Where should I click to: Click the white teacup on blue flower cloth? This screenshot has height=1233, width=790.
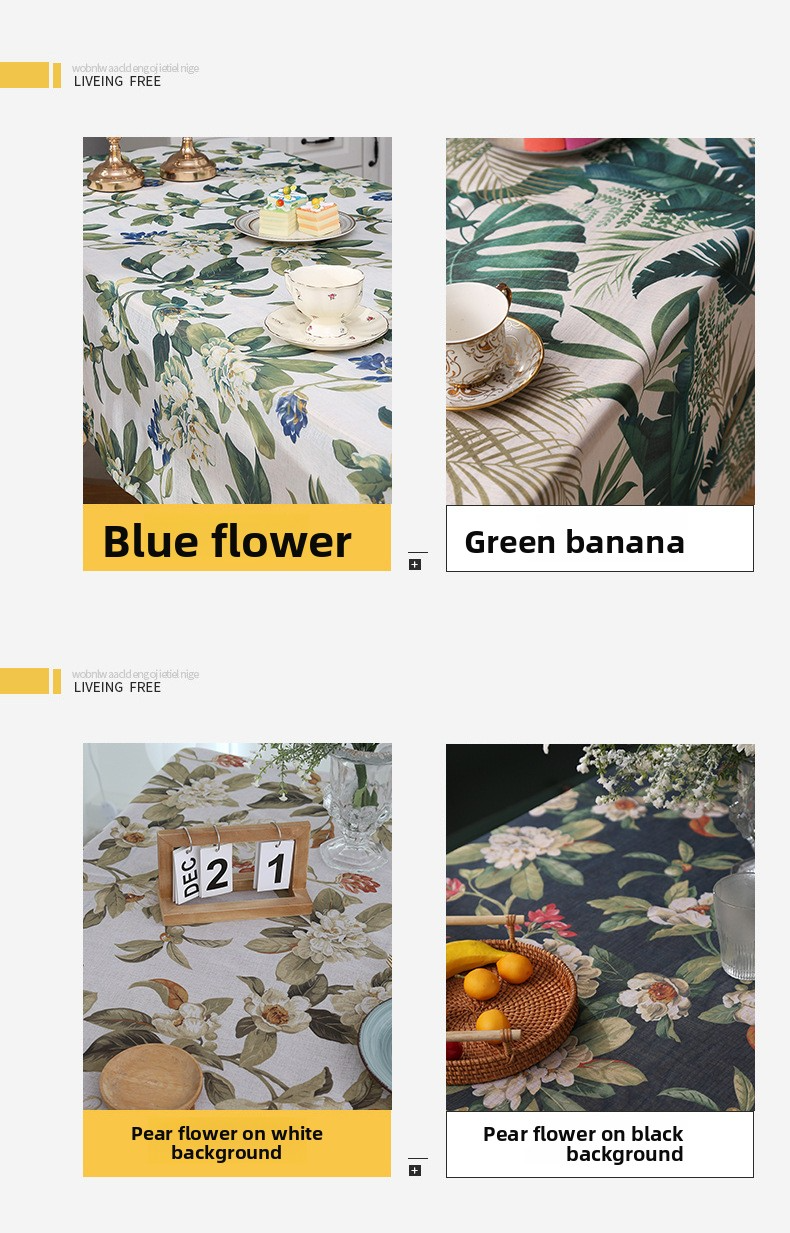(x=326, y=307)
